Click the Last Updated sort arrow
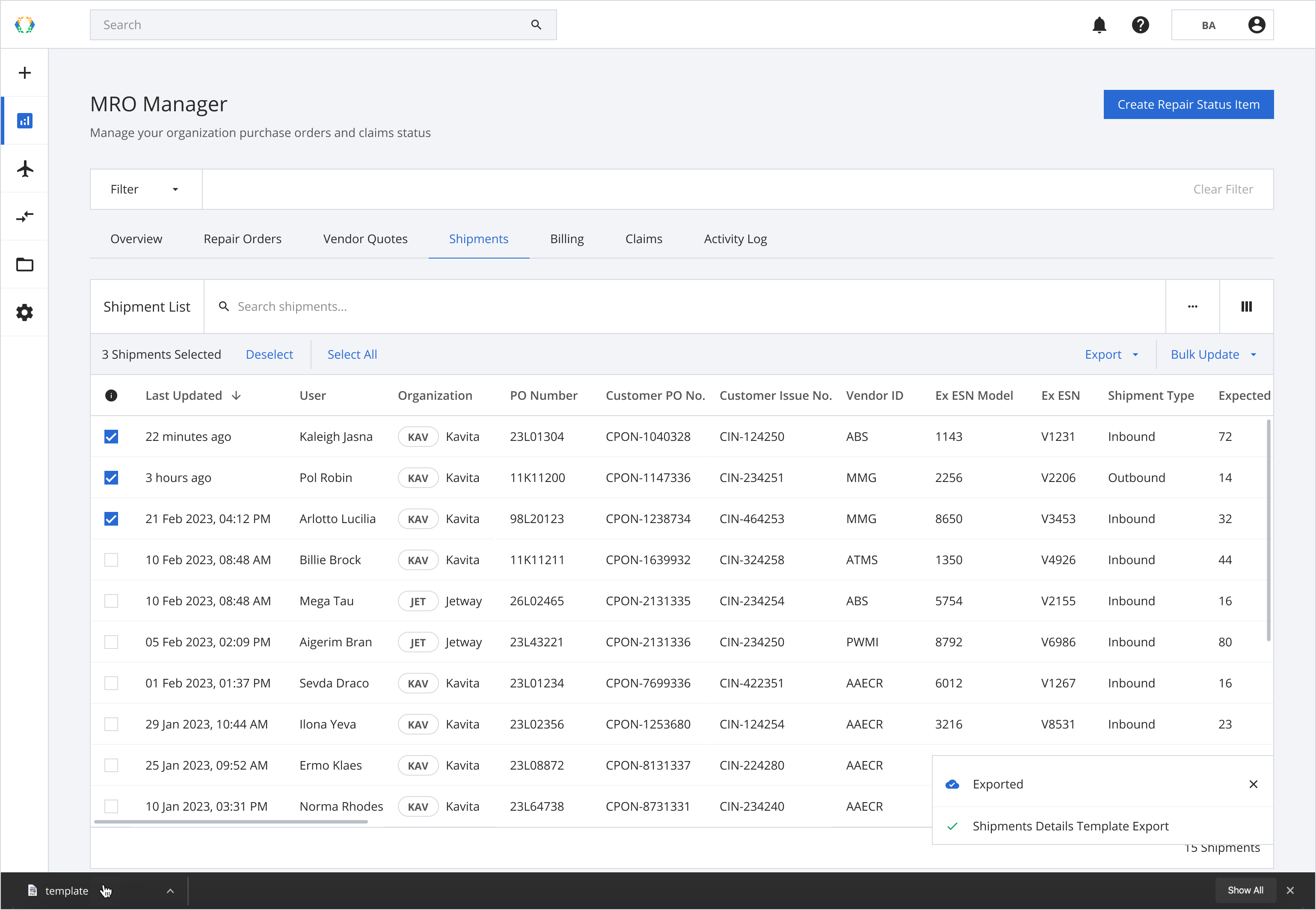 coord(237,396)
